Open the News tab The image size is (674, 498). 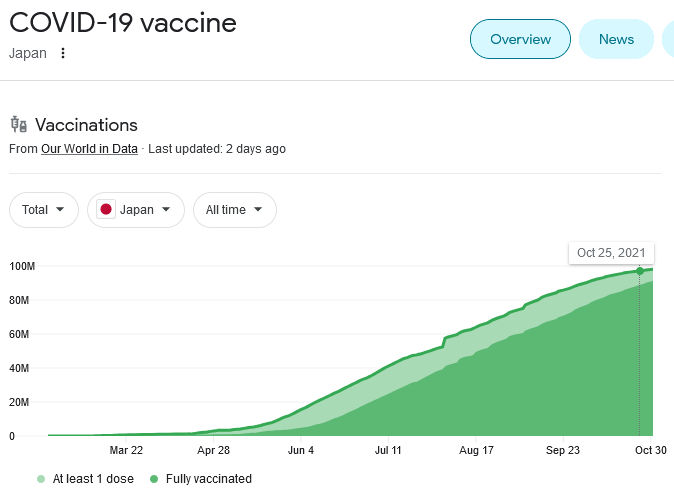click(616, 40)
